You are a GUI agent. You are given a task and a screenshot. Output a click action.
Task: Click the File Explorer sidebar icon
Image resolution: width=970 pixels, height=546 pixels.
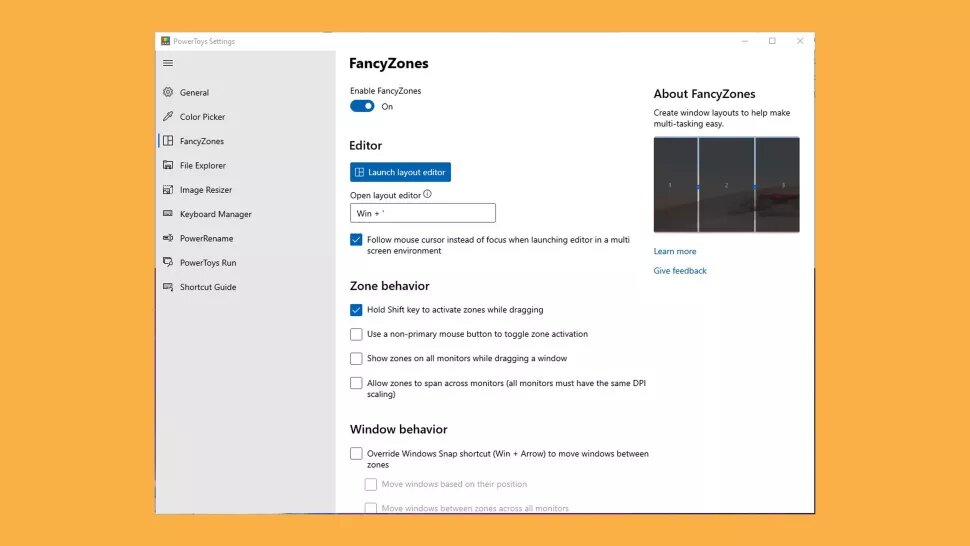click(x=168, y=166)
